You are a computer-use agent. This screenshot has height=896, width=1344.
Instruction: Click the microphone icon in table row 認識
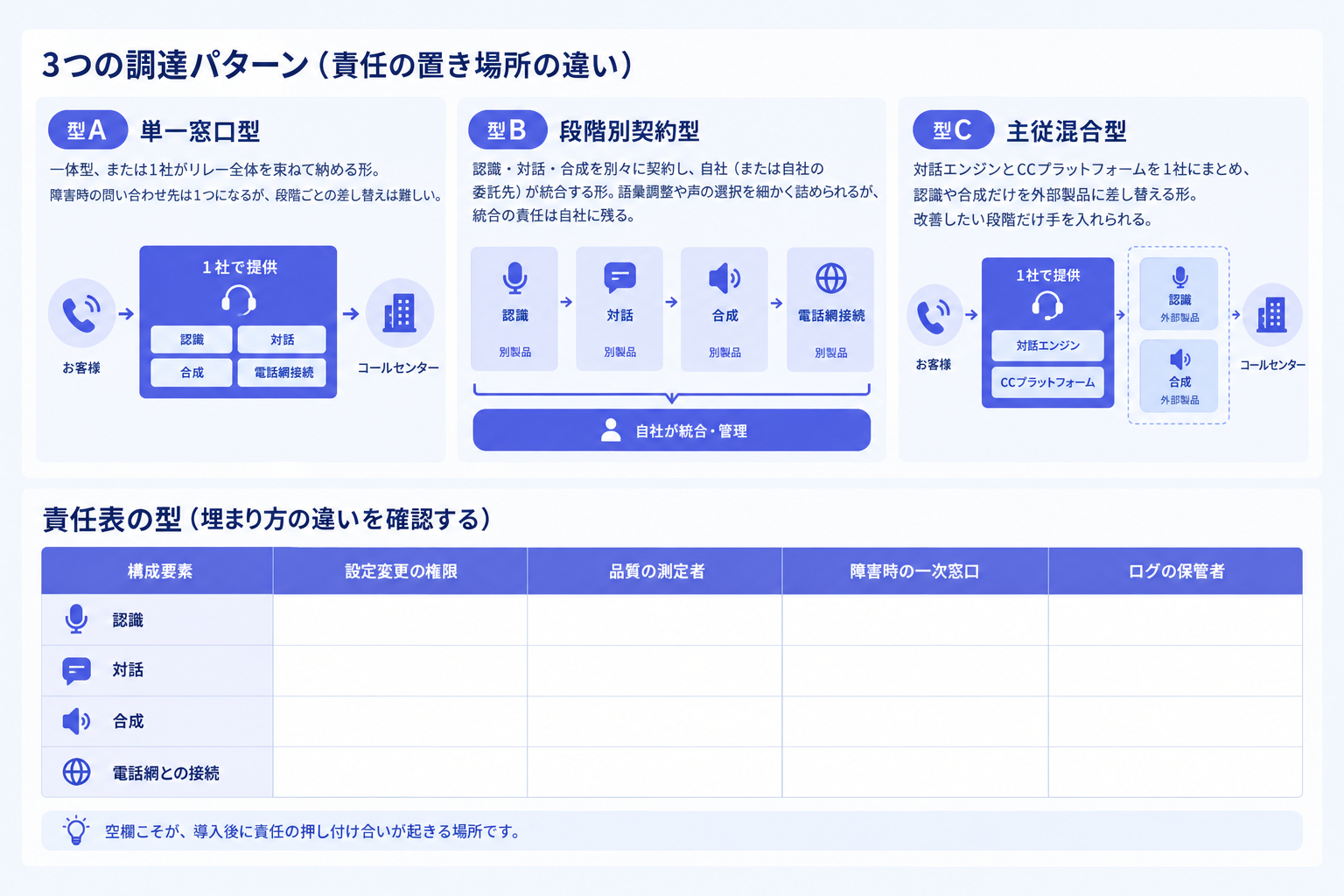76,619
